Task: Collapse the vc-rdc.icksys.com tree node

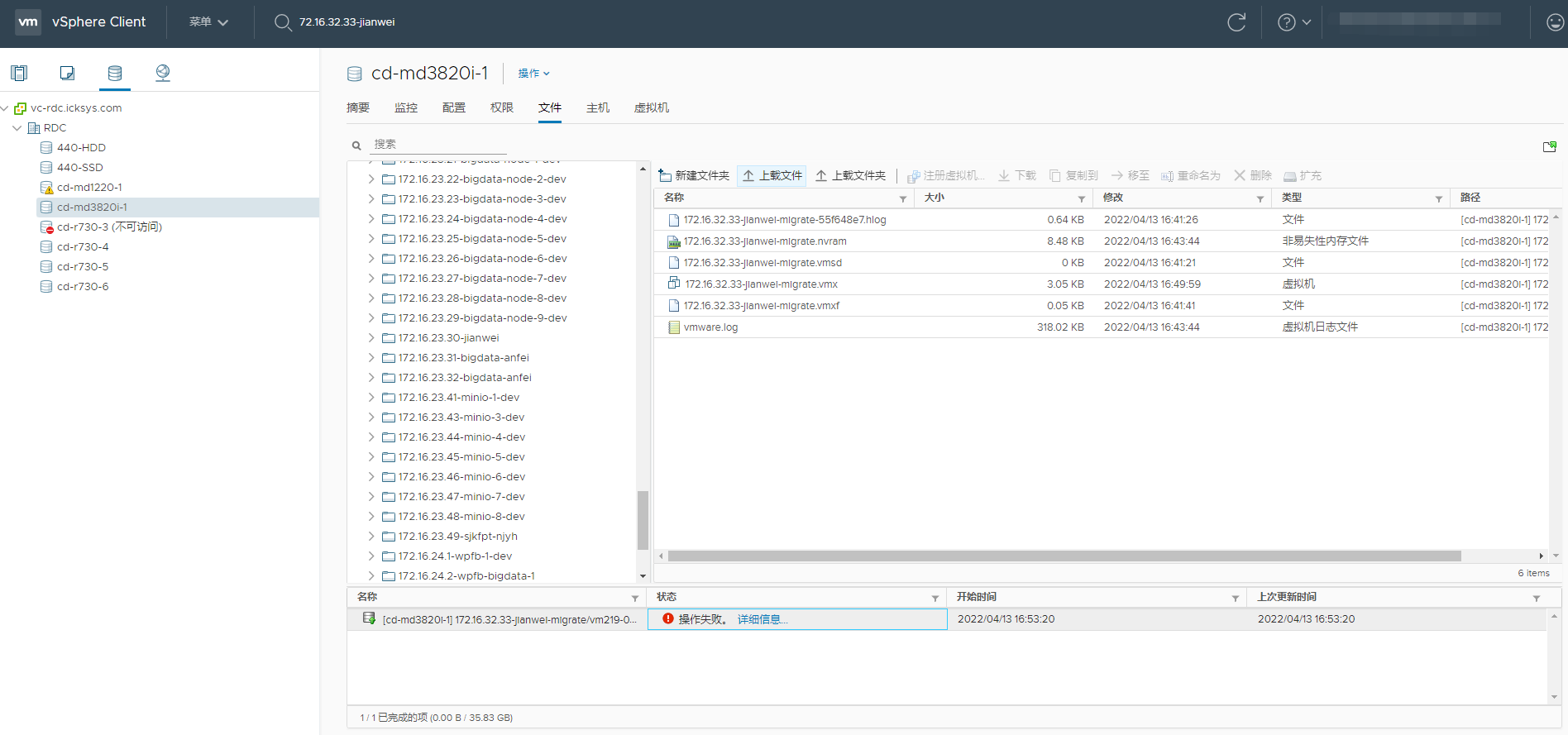Action: pyautogui.click(x=5, y=108)
